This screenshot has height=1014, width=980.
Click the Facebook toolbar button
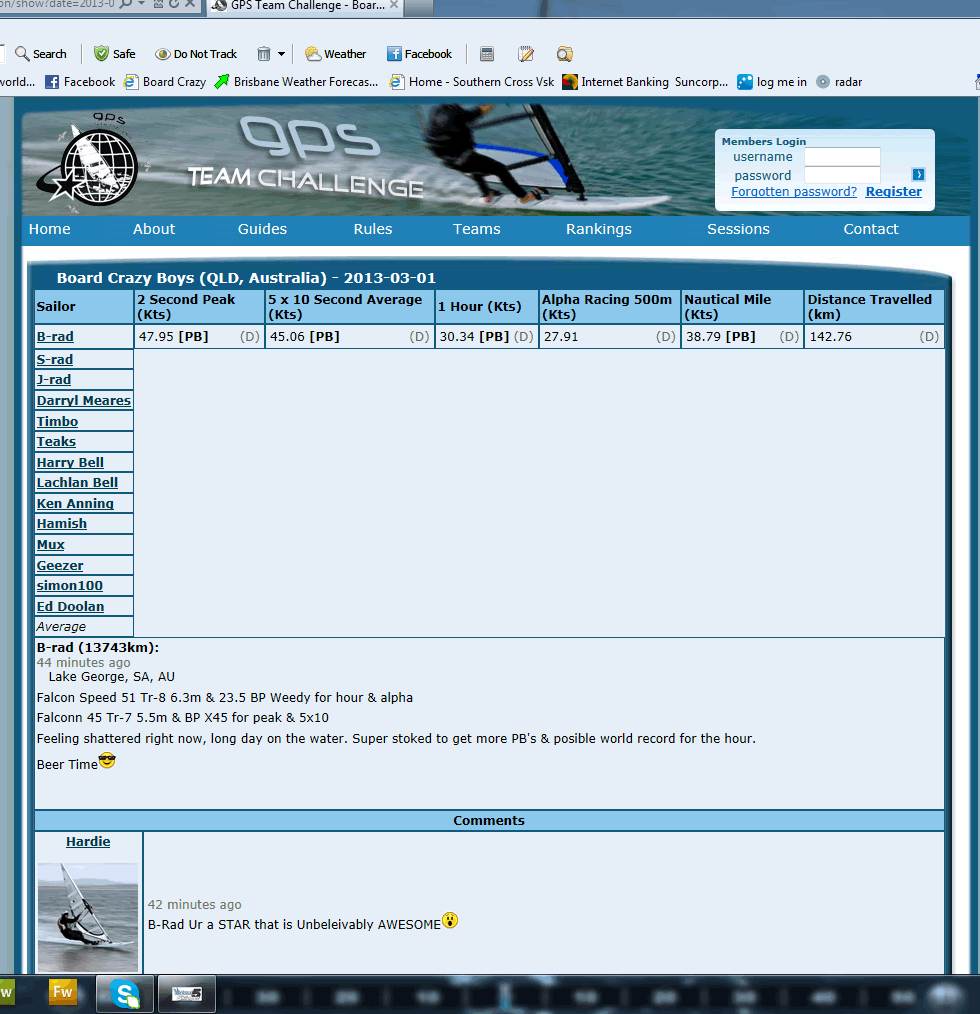pos(419,54)
